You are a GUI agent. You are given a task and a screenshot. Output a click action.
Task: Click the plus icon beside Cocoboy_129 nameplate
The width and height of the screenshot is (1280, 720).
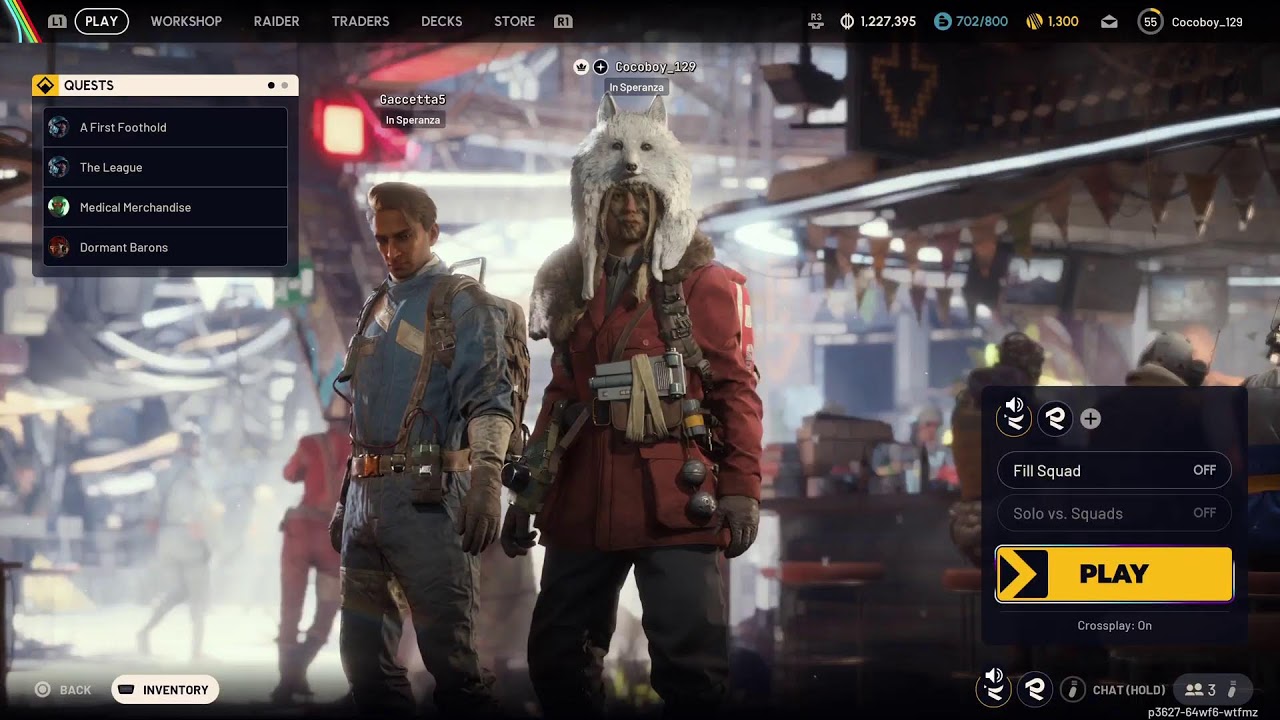[600, 67]
